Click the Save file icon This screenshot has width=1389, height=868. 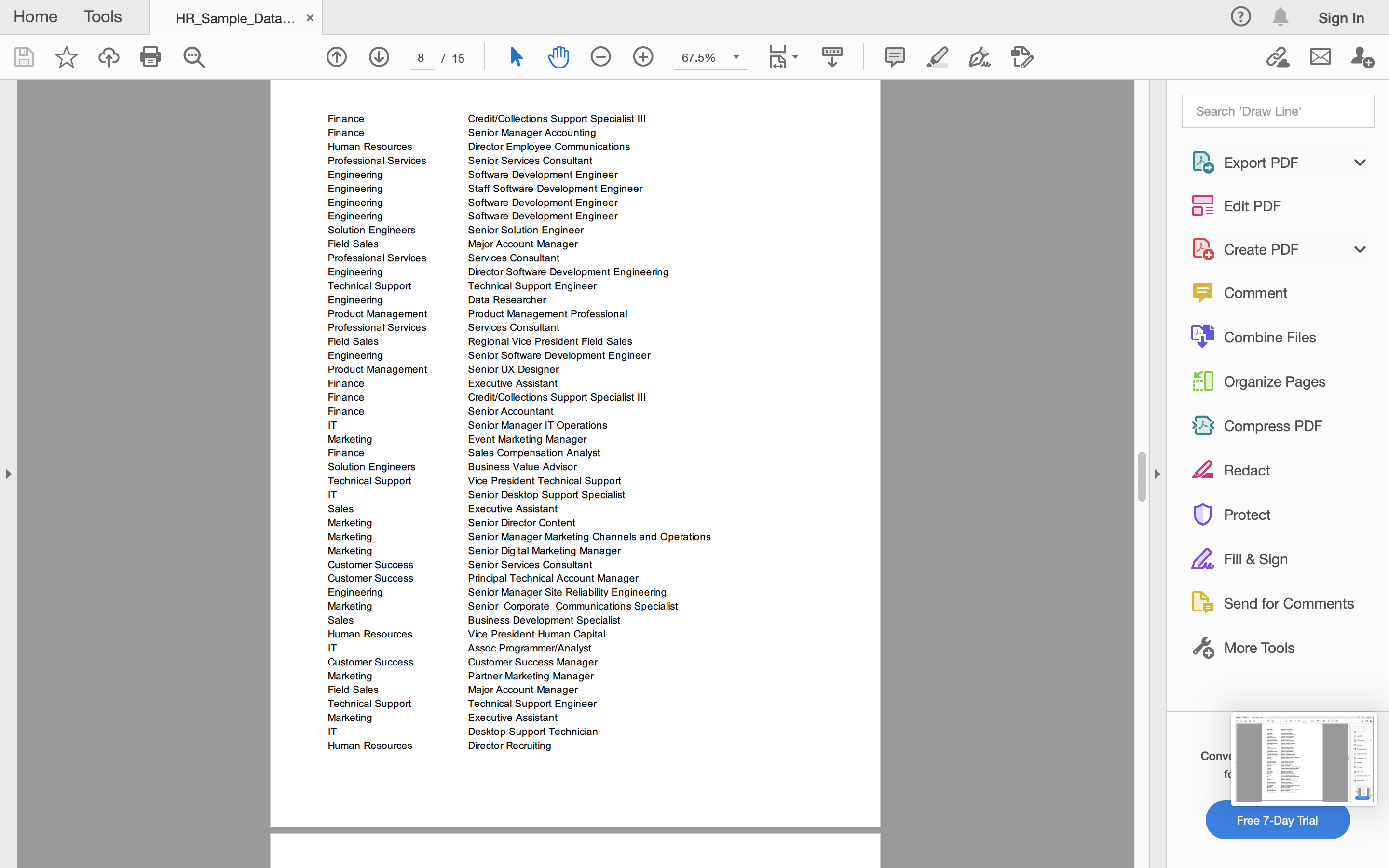[24, 57]
